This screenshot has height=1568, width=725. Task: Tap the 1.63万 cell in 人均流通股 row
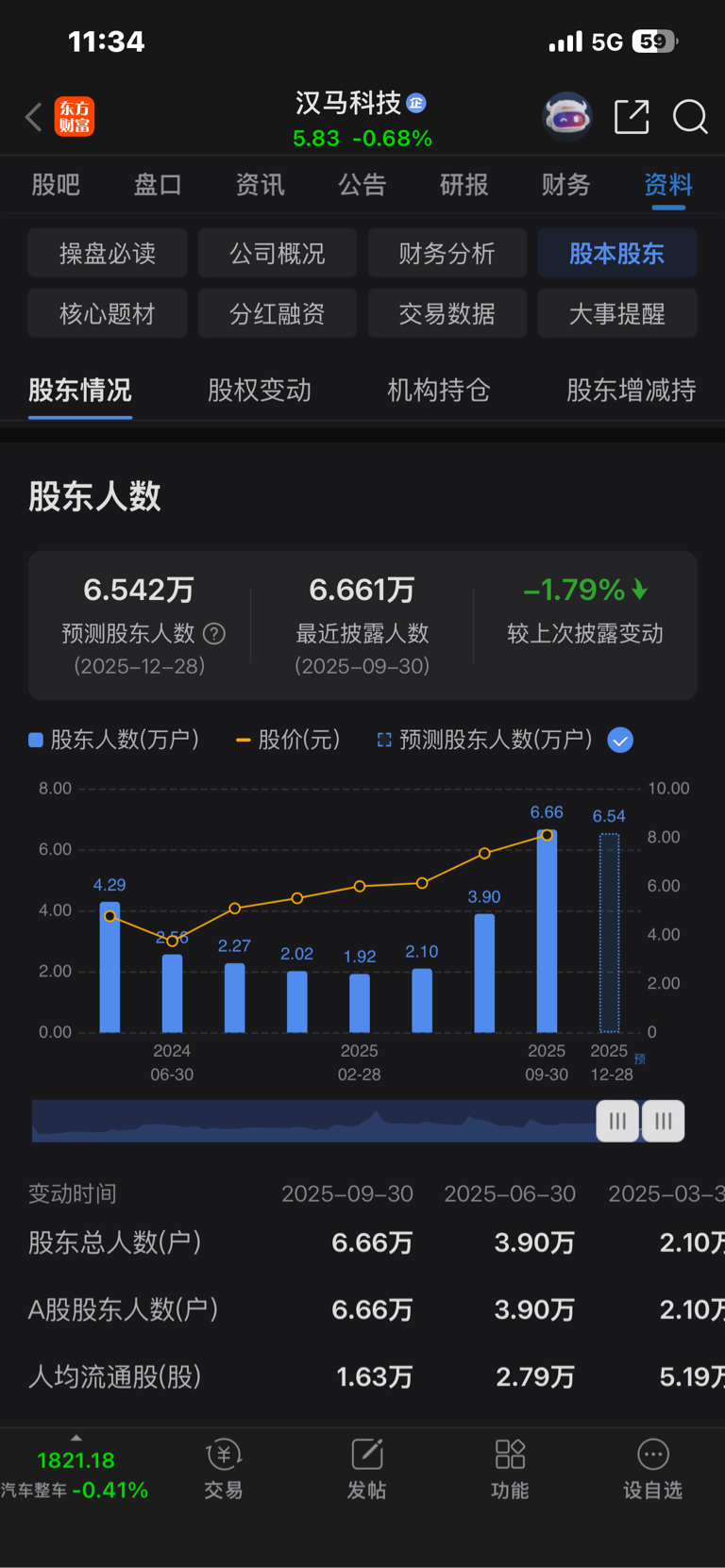pos(375,1377)
